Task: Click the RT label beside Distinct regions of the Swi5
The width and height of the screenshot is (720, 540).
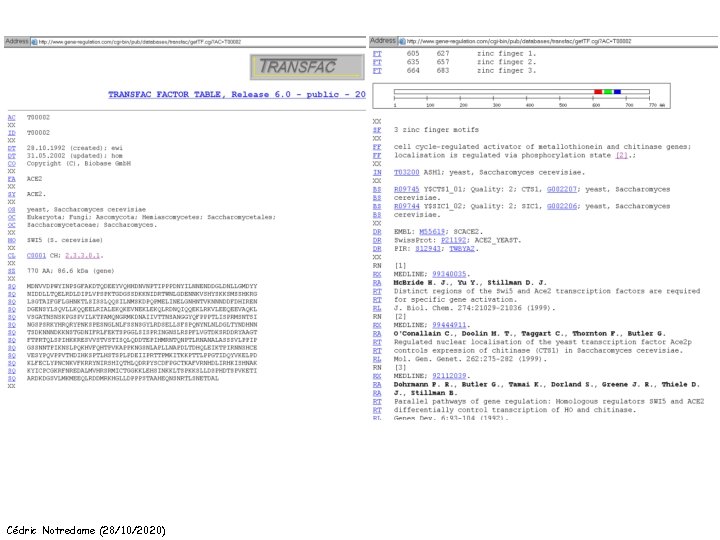Action: [377, 291]
